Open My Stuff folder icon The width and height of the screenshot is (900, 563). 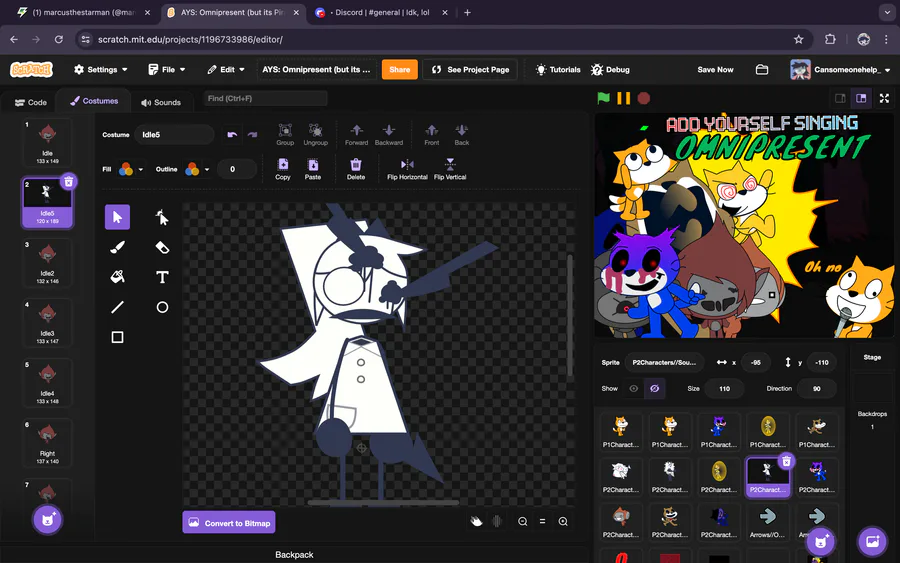pos(762,69)
